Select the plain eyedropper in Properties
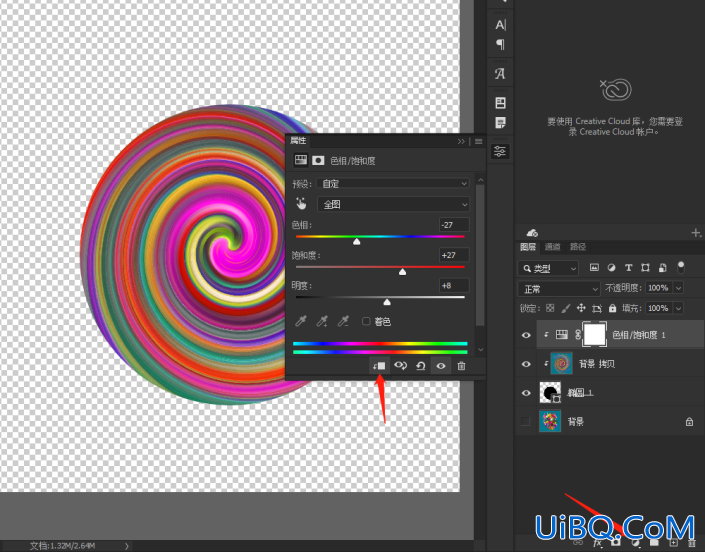Image resolution: width=705 pixels, height=552 pixels. pyautogui.click(x=300, y=321)
